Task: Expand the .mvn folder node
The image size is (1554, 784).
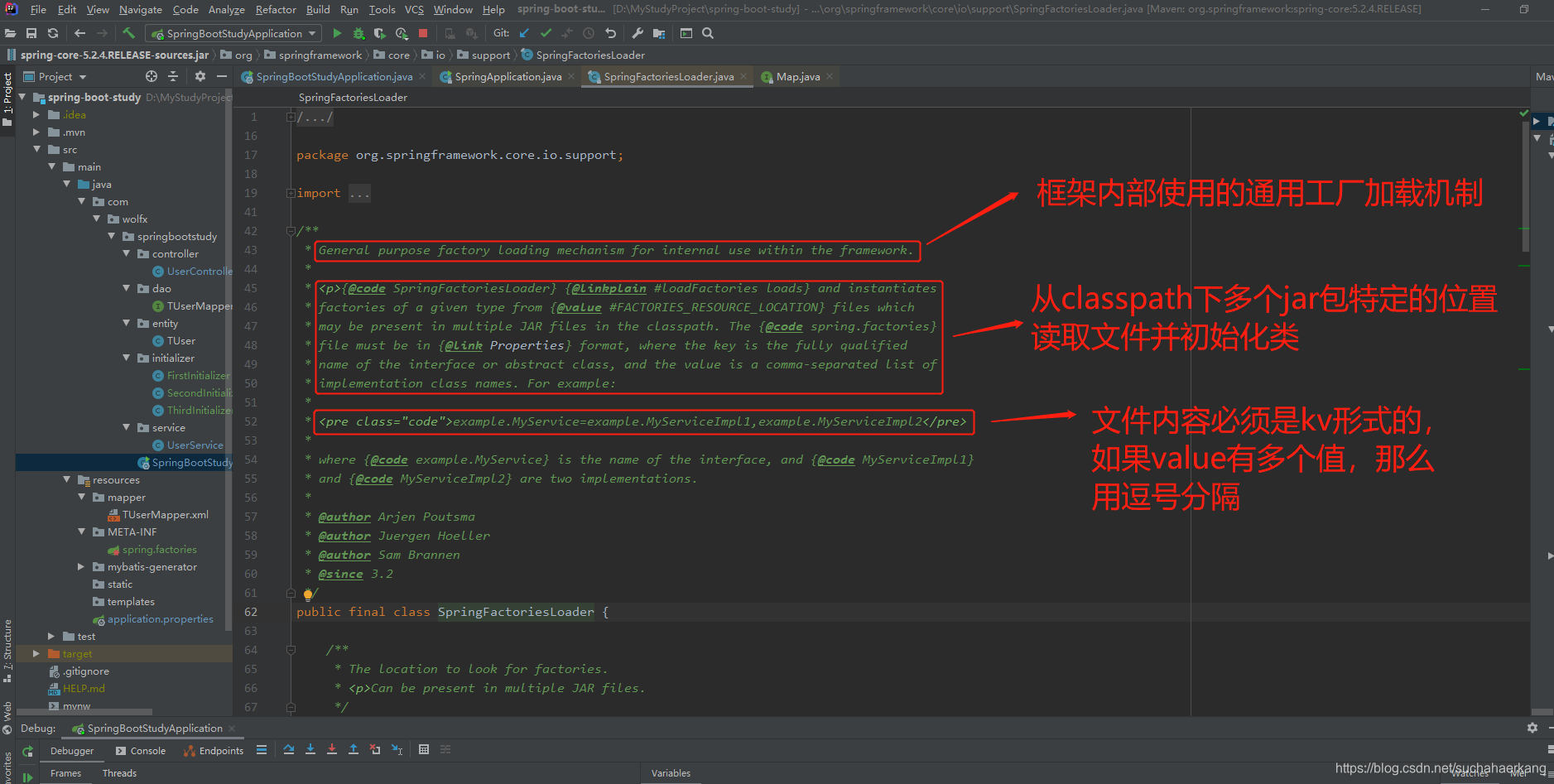Action: click(x=36, y=132)
